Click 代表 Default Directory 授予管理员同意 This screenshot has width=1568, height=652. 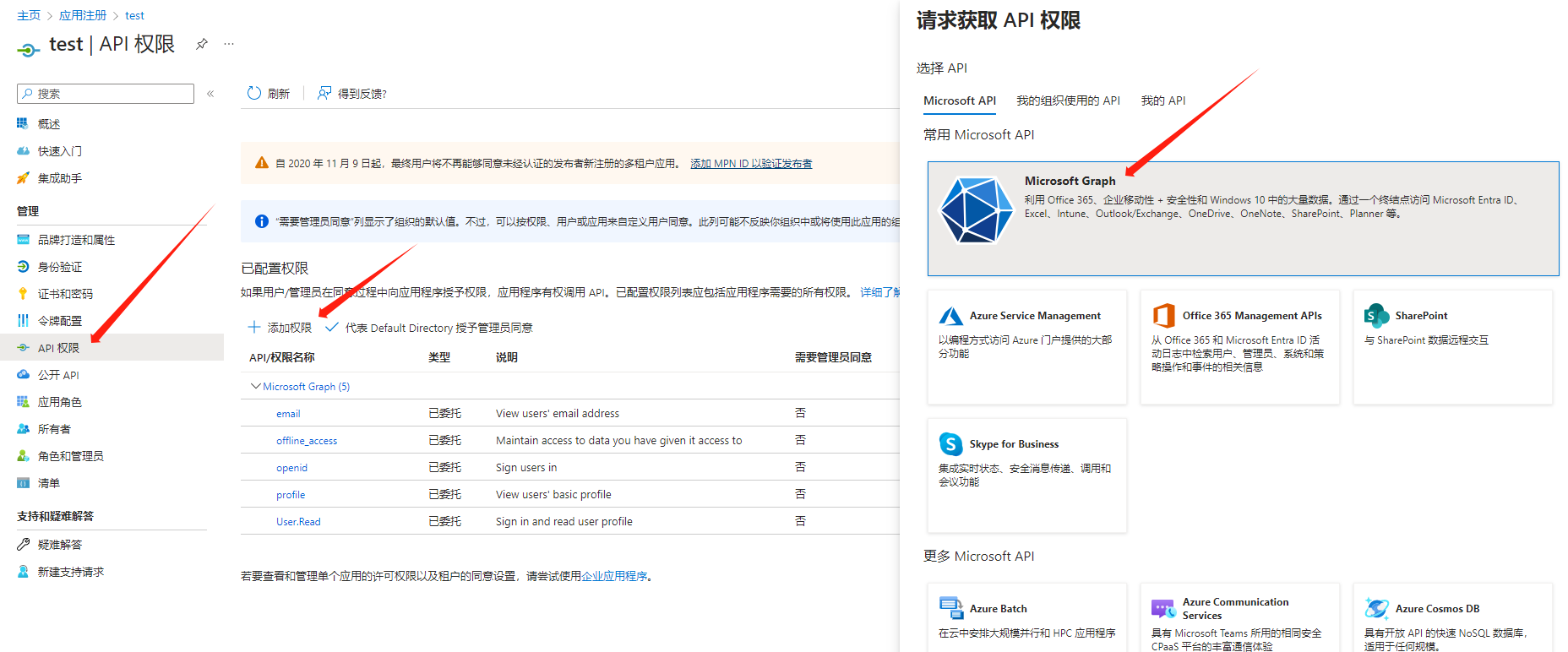[438, 328]
